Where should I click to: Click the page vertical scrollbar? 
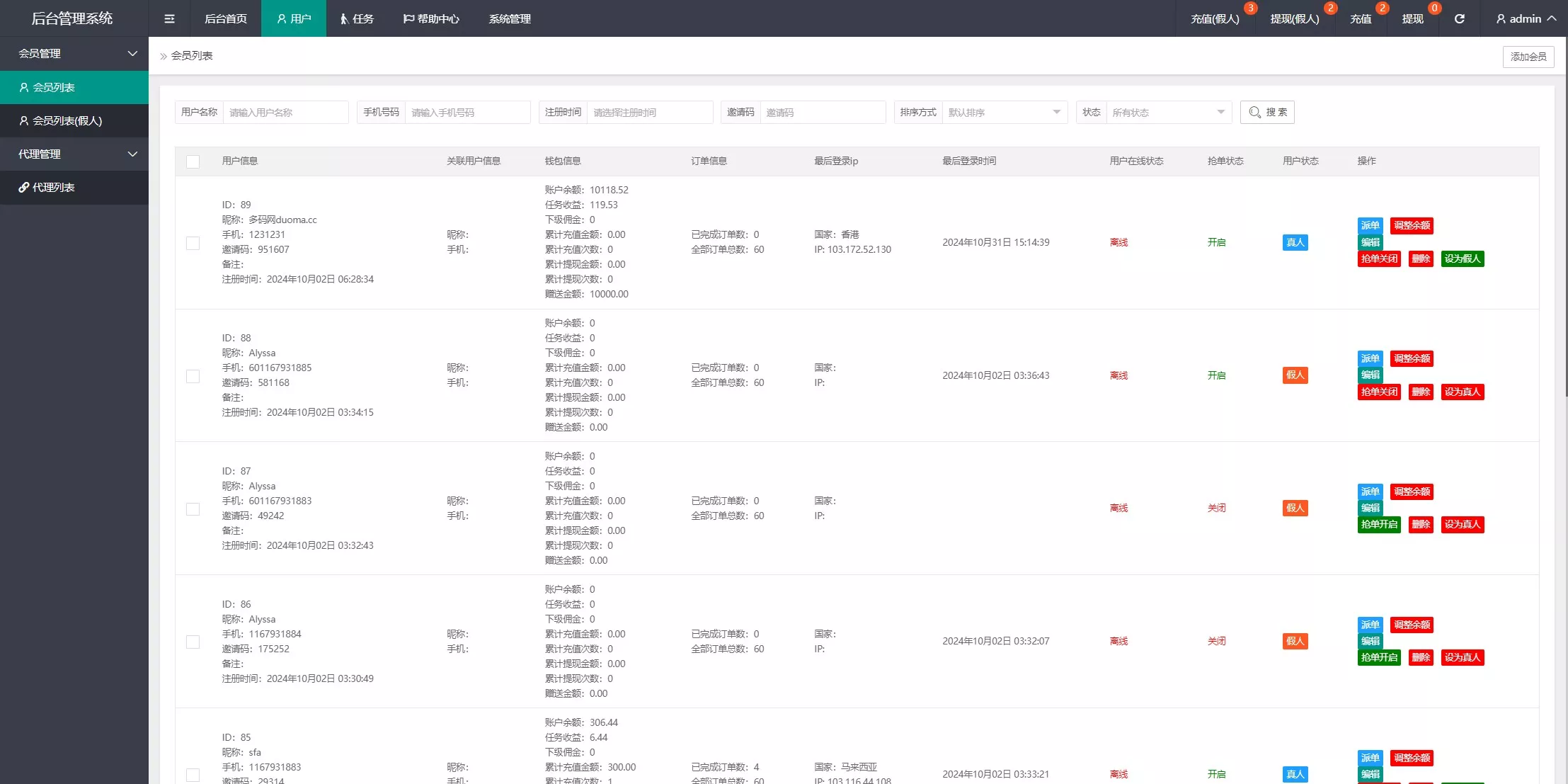point(1565,212)
